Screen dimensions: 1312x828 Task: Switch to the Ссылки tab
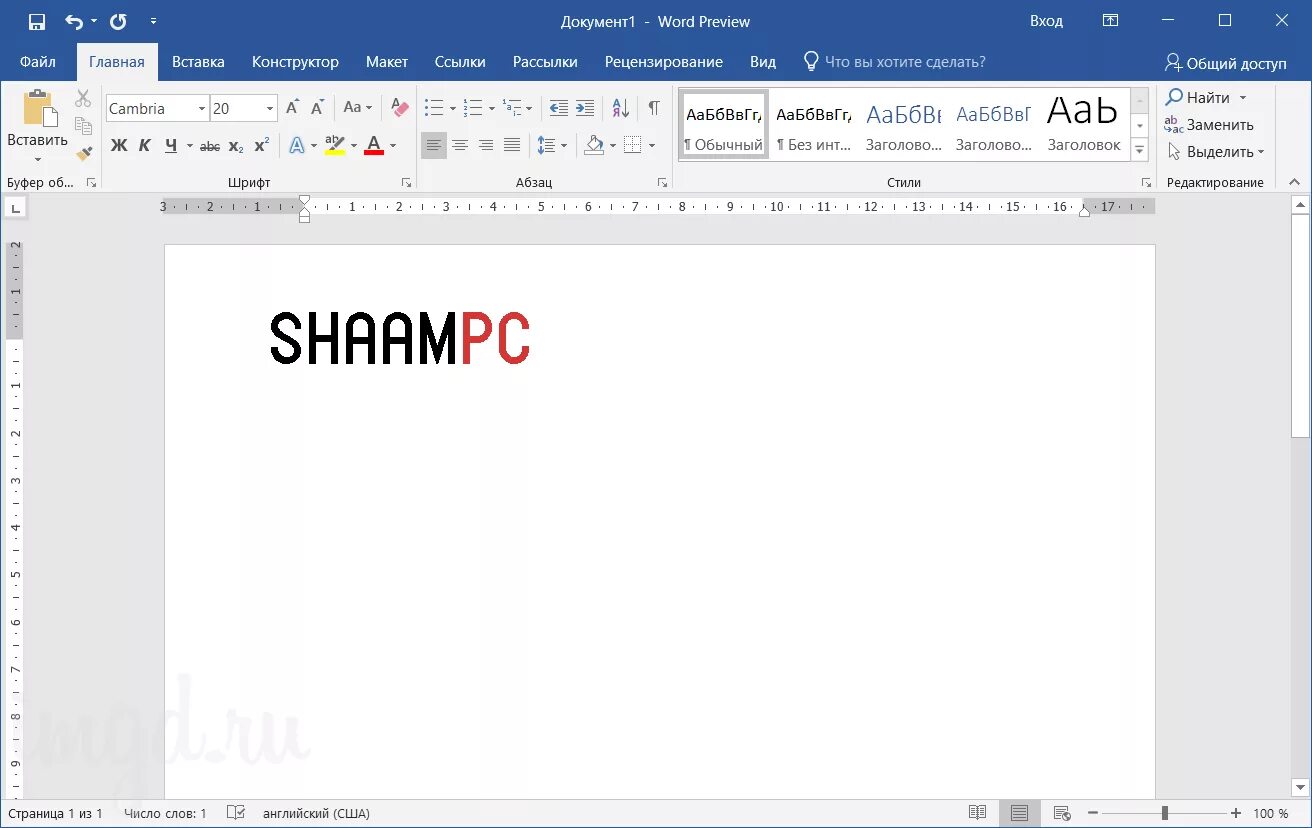tap(460, 61)
